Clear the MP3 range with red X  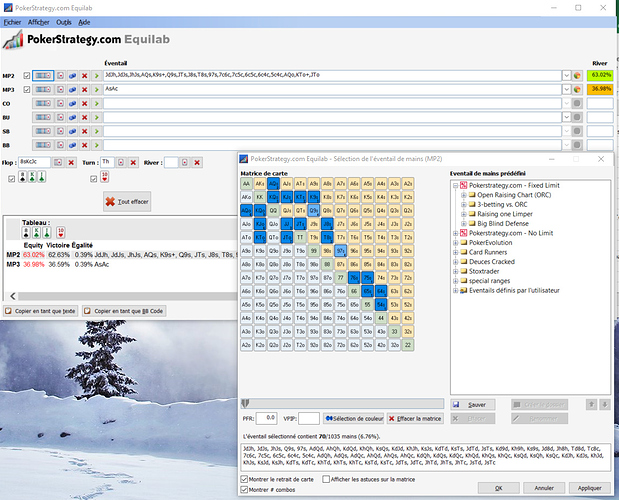pyautogui.click(x=84, y=90)
